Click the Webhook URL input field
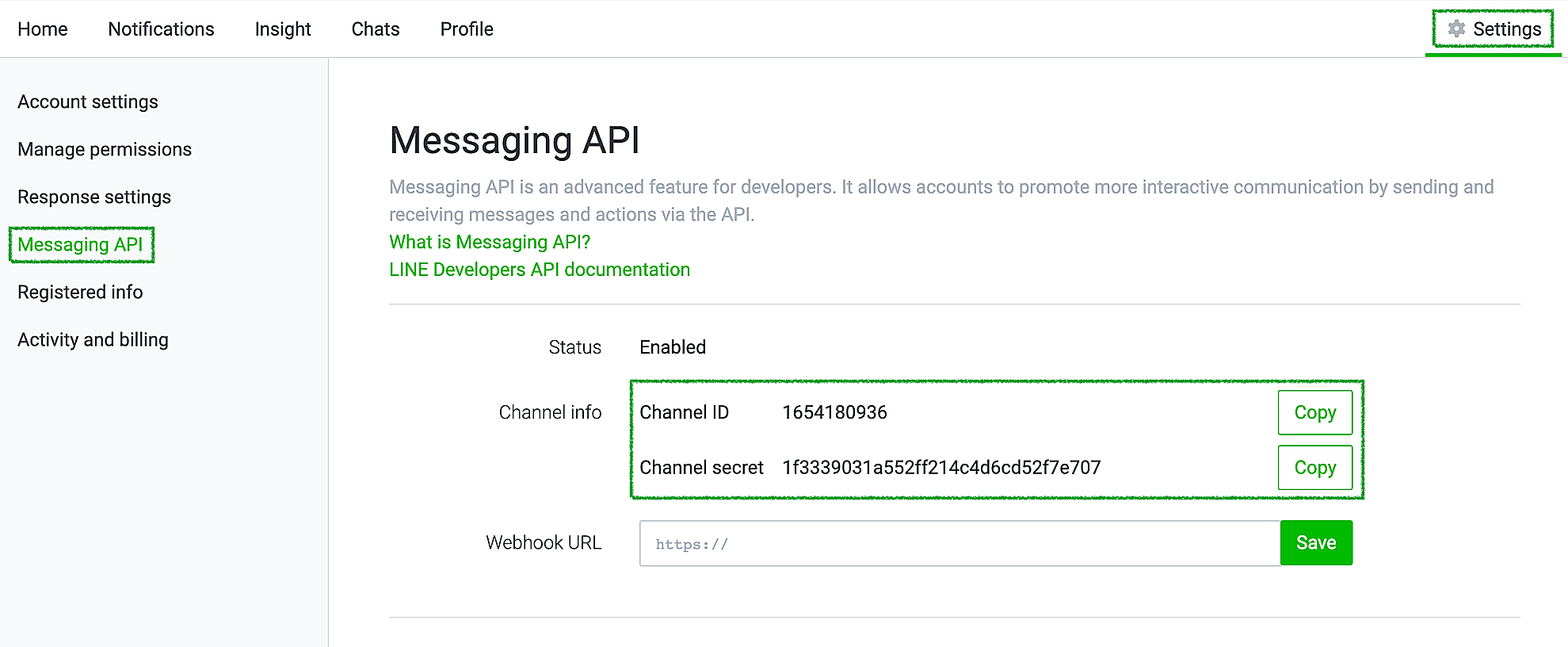This screenshot has height=647, width=1568. click(x=959, y=544)
